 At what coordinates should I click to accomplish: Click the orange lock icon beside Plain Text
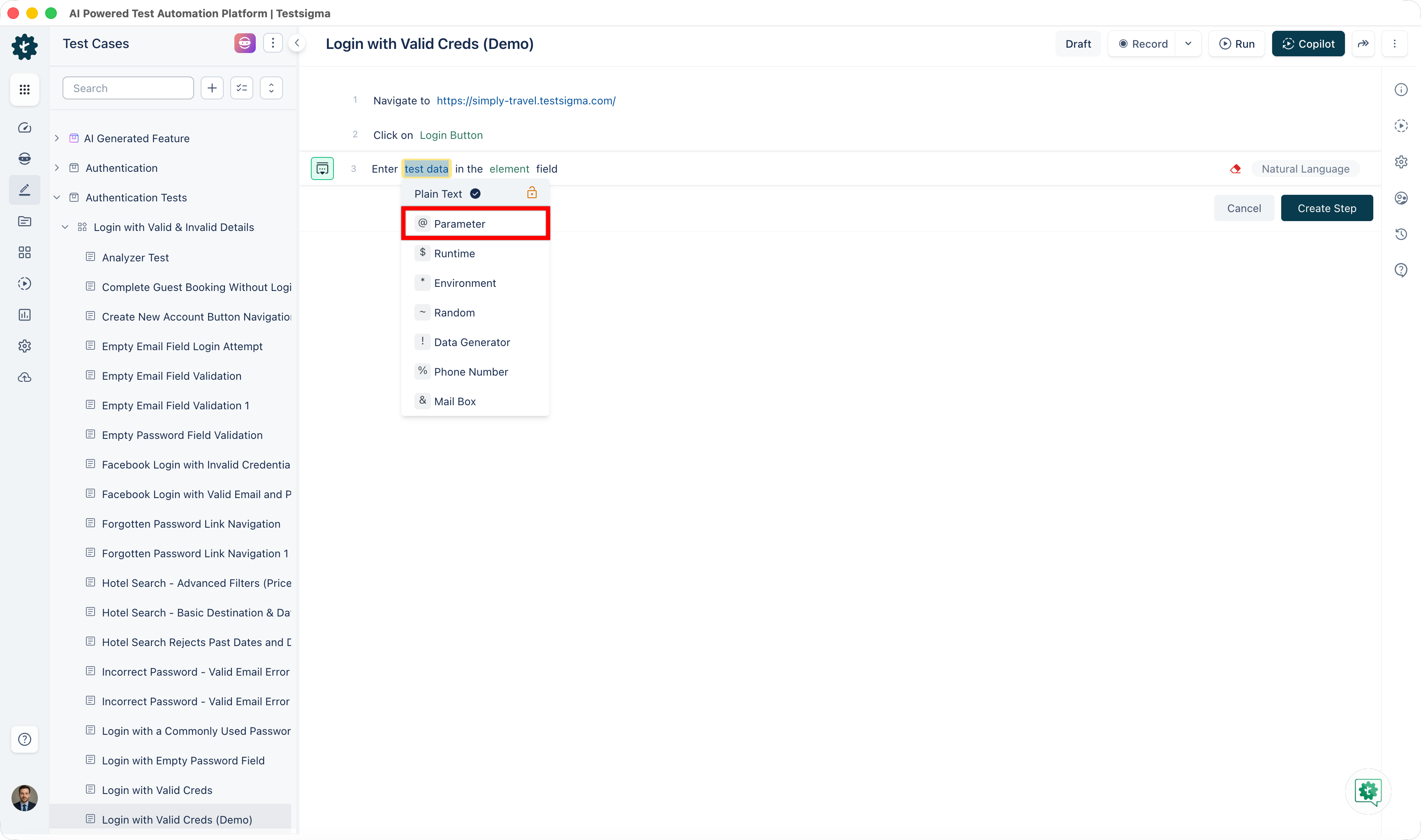(532, 193)
